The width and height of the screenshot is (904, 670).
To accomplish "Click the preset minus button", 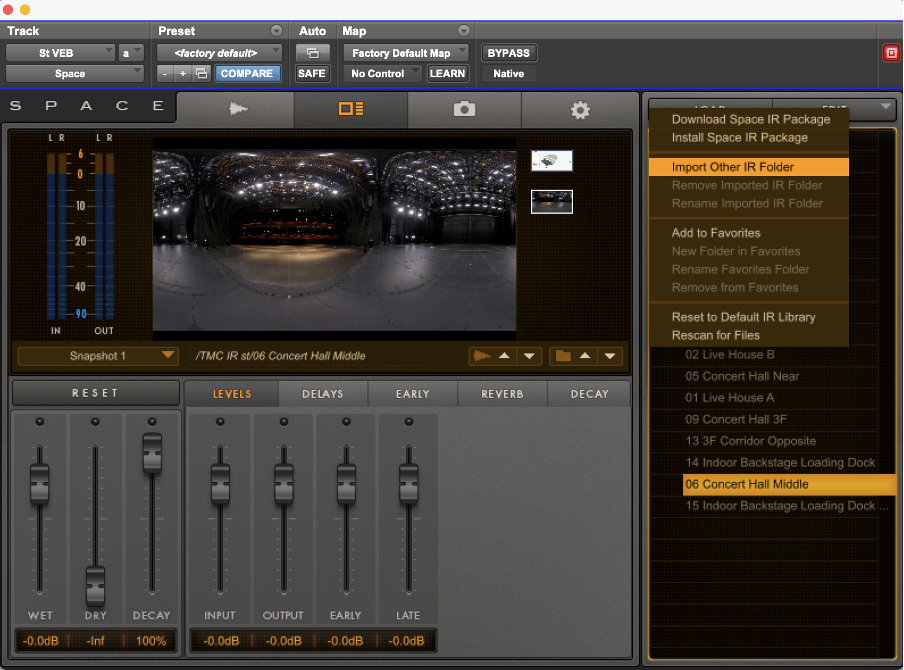I will coord(165,74).
